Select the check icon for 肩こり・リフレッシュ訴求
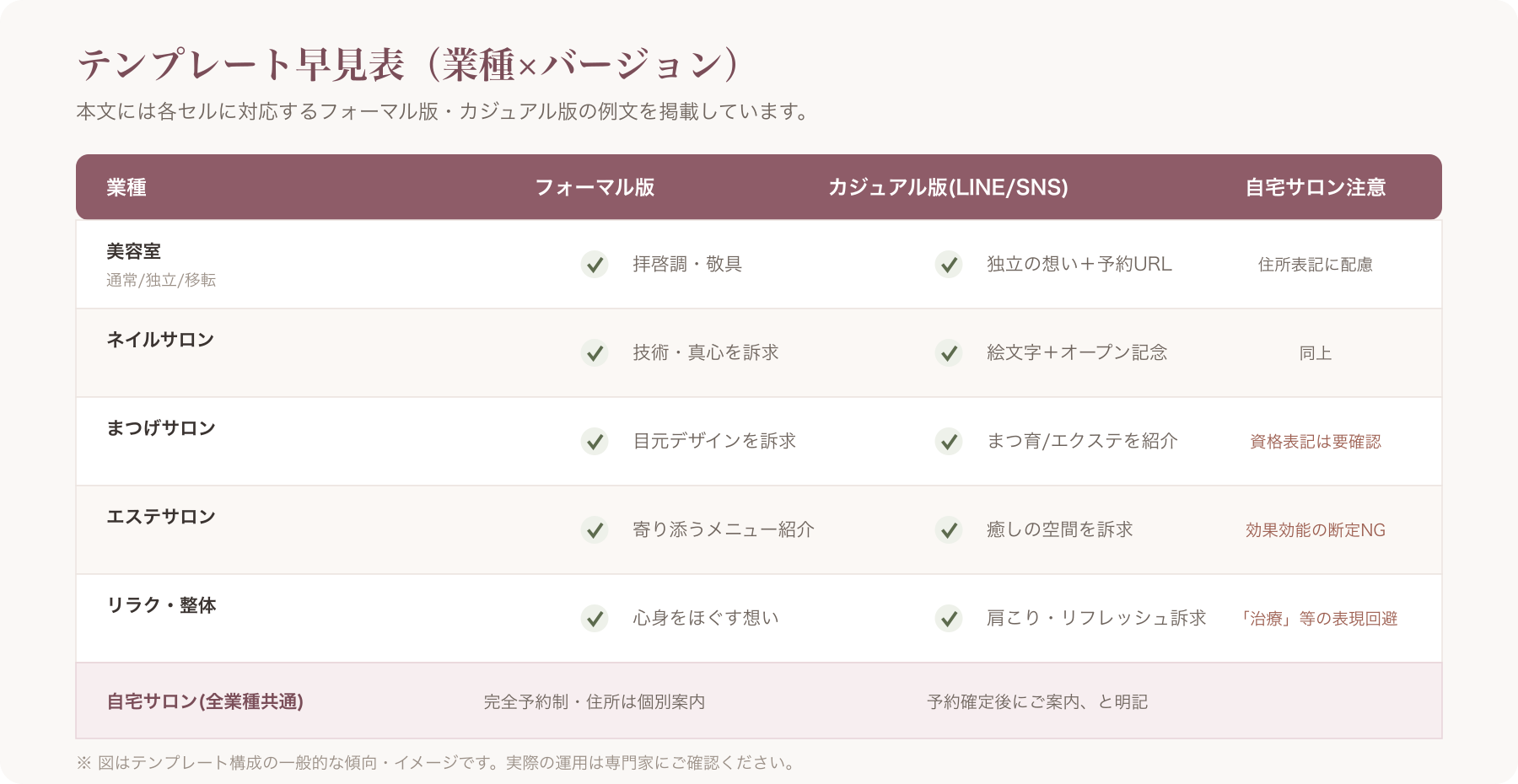 pyautogui.click(x=949, y=619)
